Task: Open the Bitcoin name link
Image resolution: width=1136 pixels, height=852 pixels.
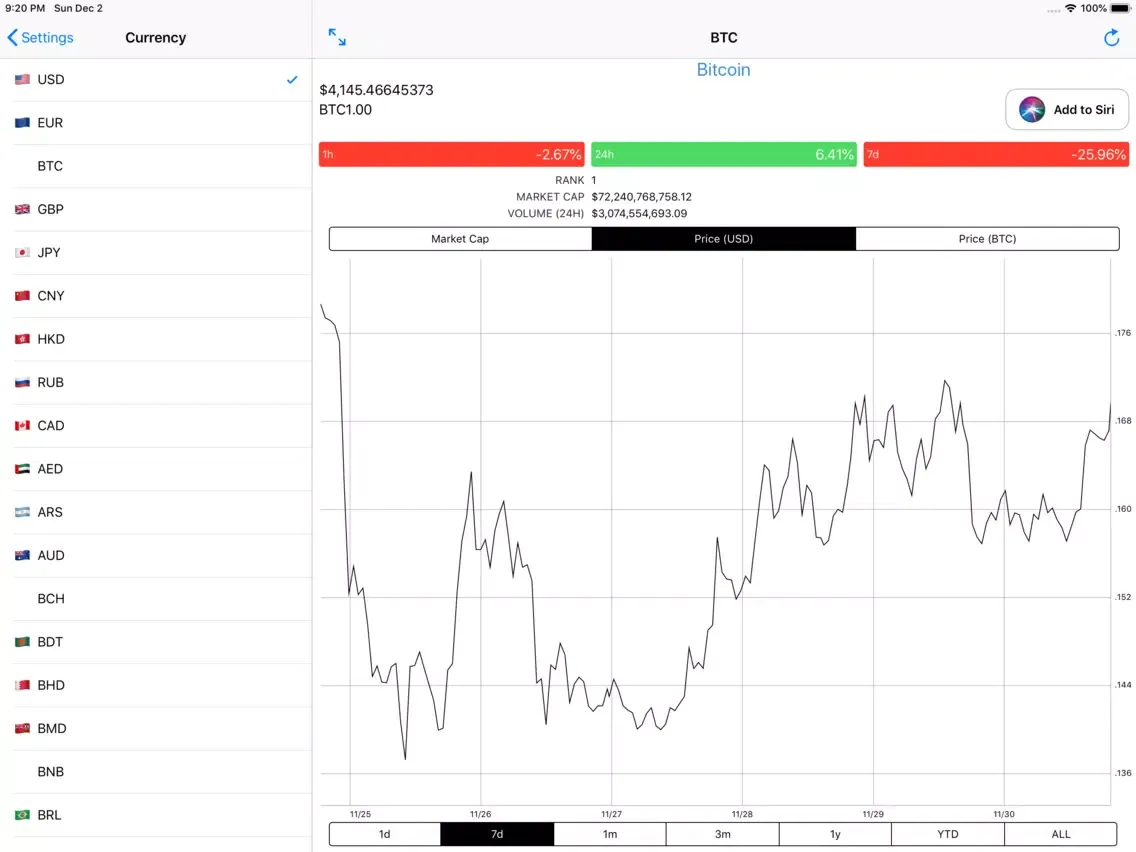Action: pos(723,70)
